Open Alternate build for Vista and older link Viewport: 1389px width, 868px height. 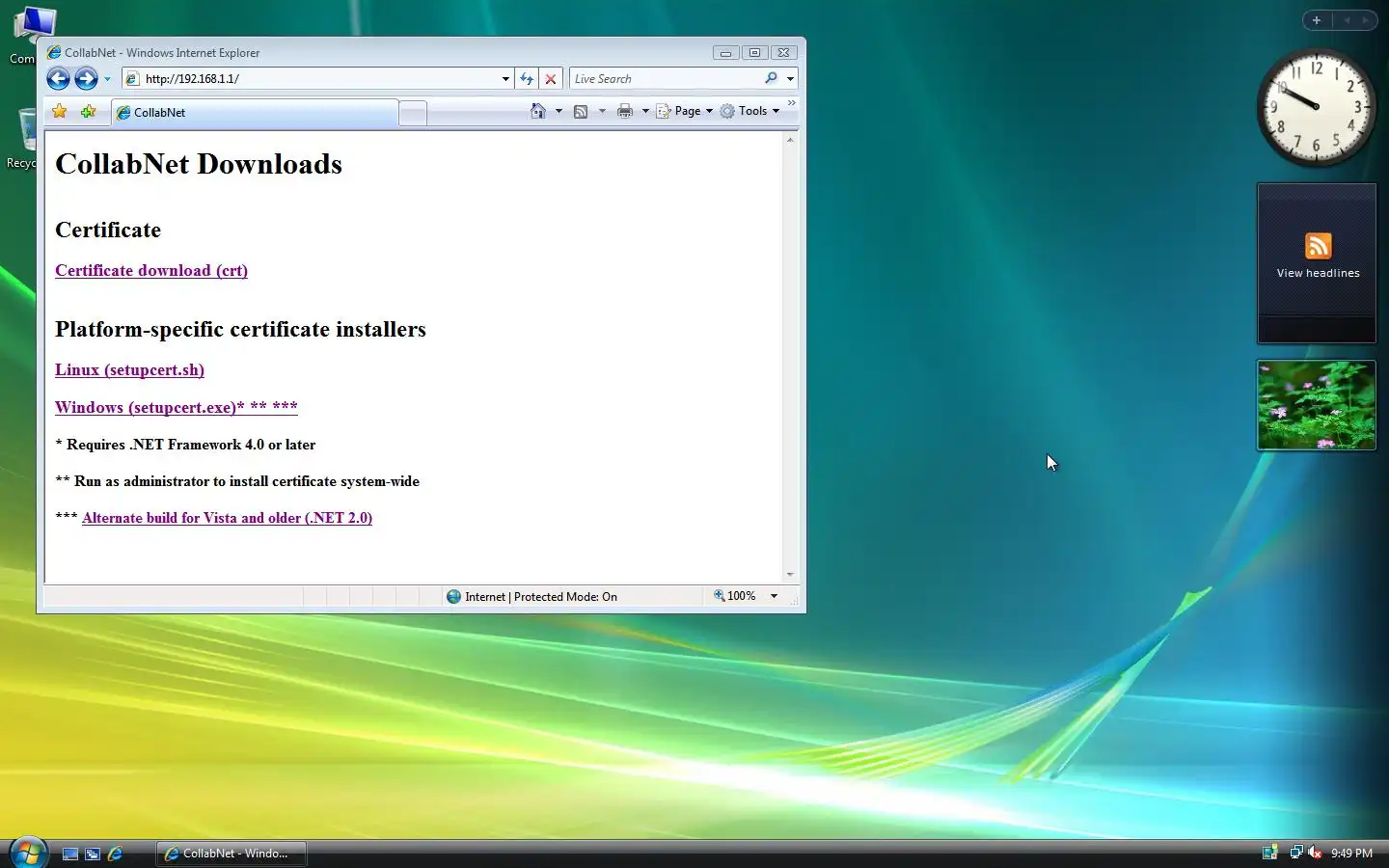click(x=227, y=518)
